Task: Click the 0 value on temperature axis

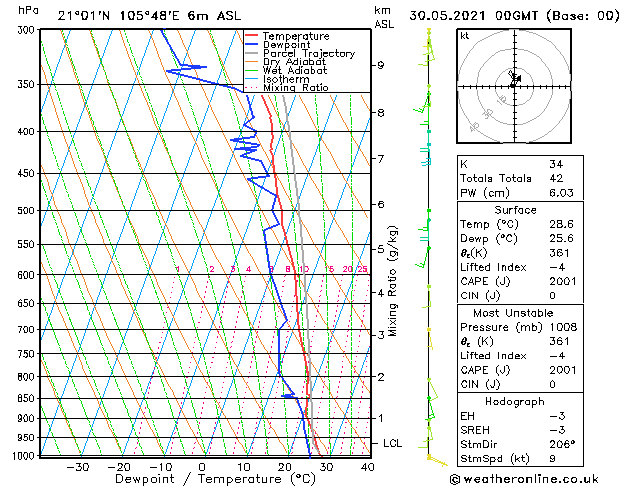Action: pos(202,468)
